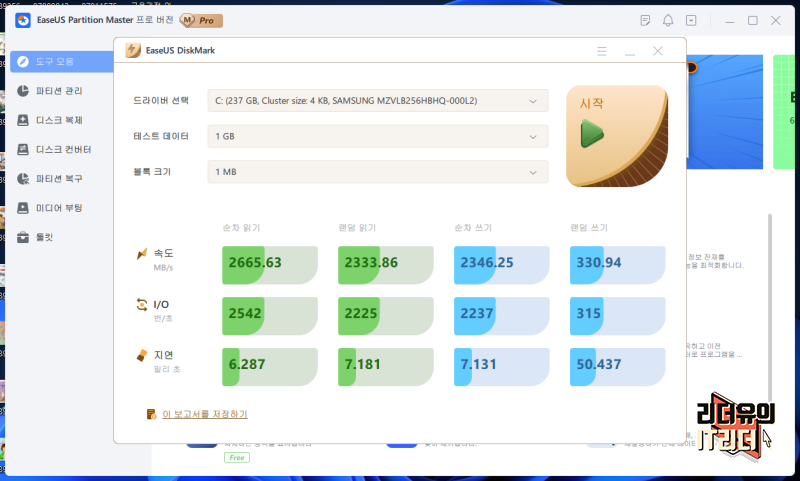Click the random write speed 330.94 value

click(x=598, y=263)
